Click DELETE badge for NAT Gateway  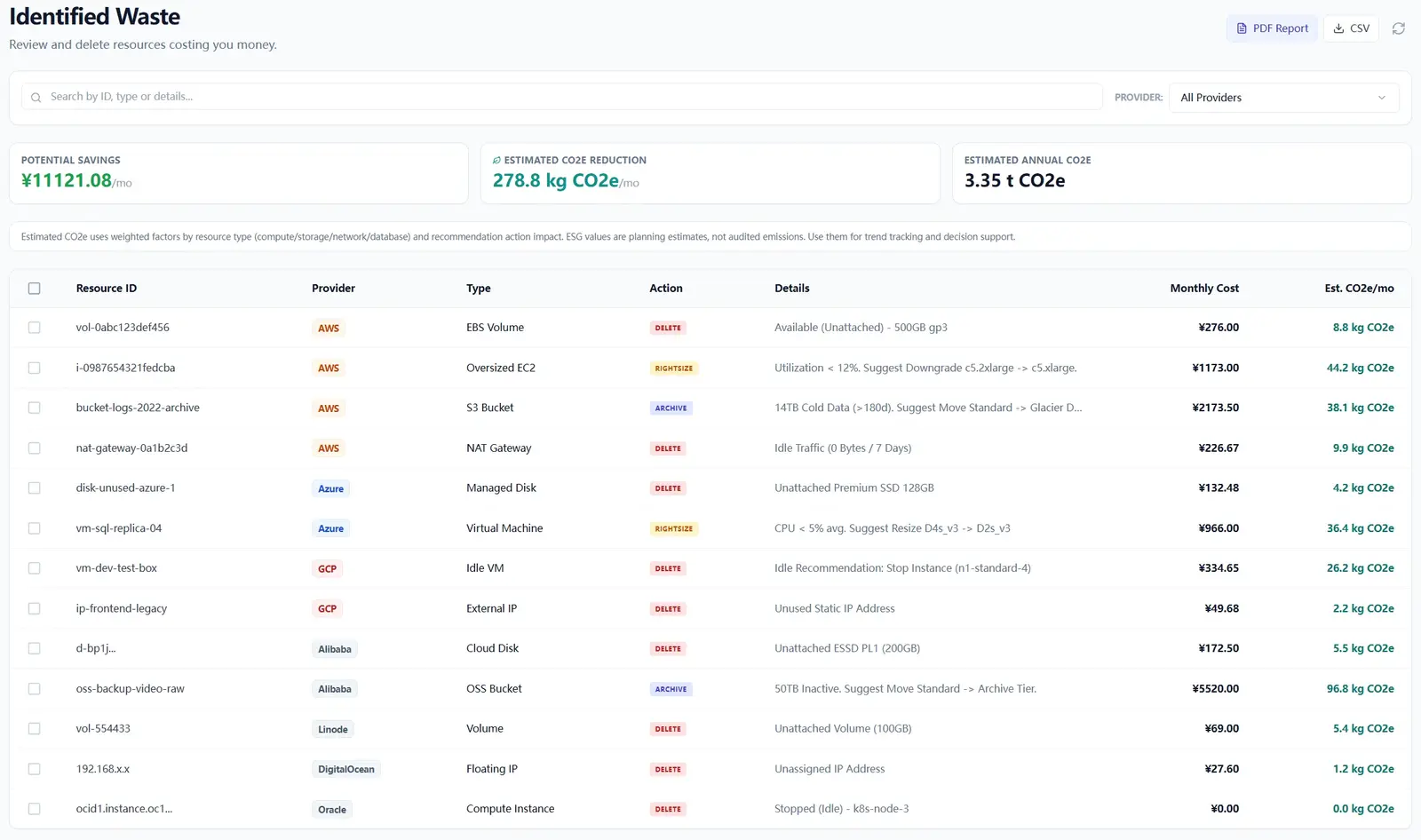[668, 448]
